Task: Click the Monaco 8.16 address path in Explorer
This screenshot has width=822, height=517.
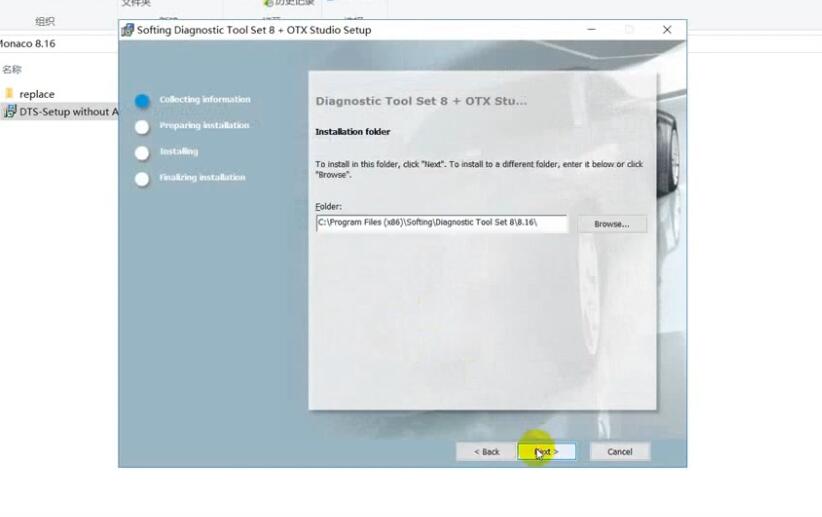Action: click(x=27, y=44)
